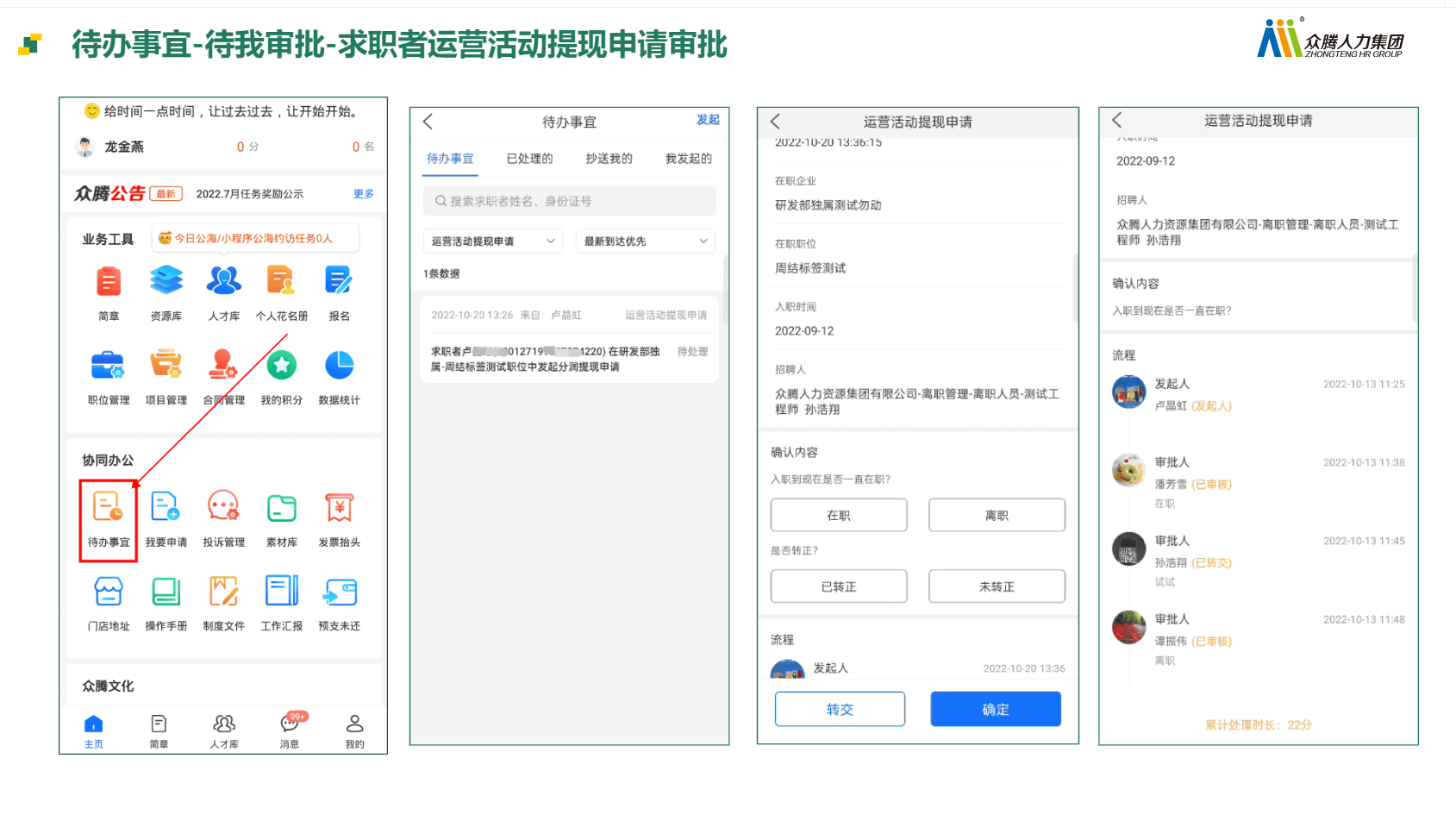Go back from 运营活动提现申请 approval form screen
Image resolution: width=1456 pixels, height=815 pixels.
pos(775,122)
